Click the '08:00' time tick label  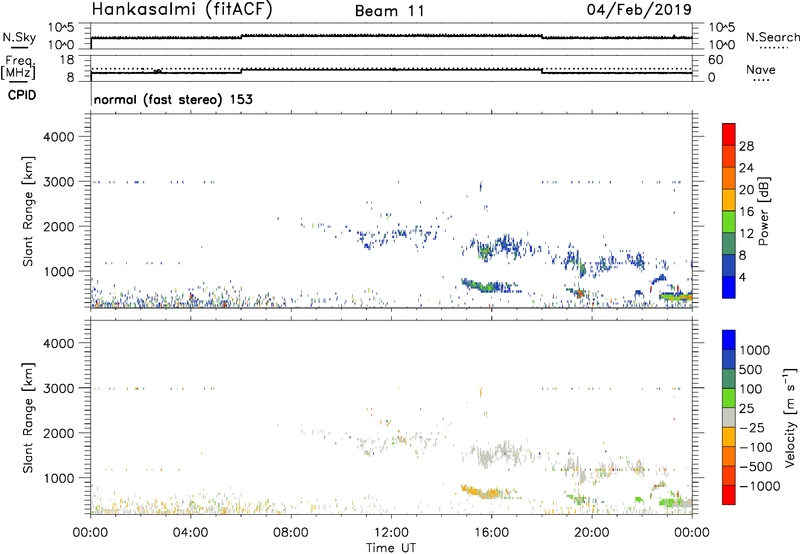[x=291, y=533]
